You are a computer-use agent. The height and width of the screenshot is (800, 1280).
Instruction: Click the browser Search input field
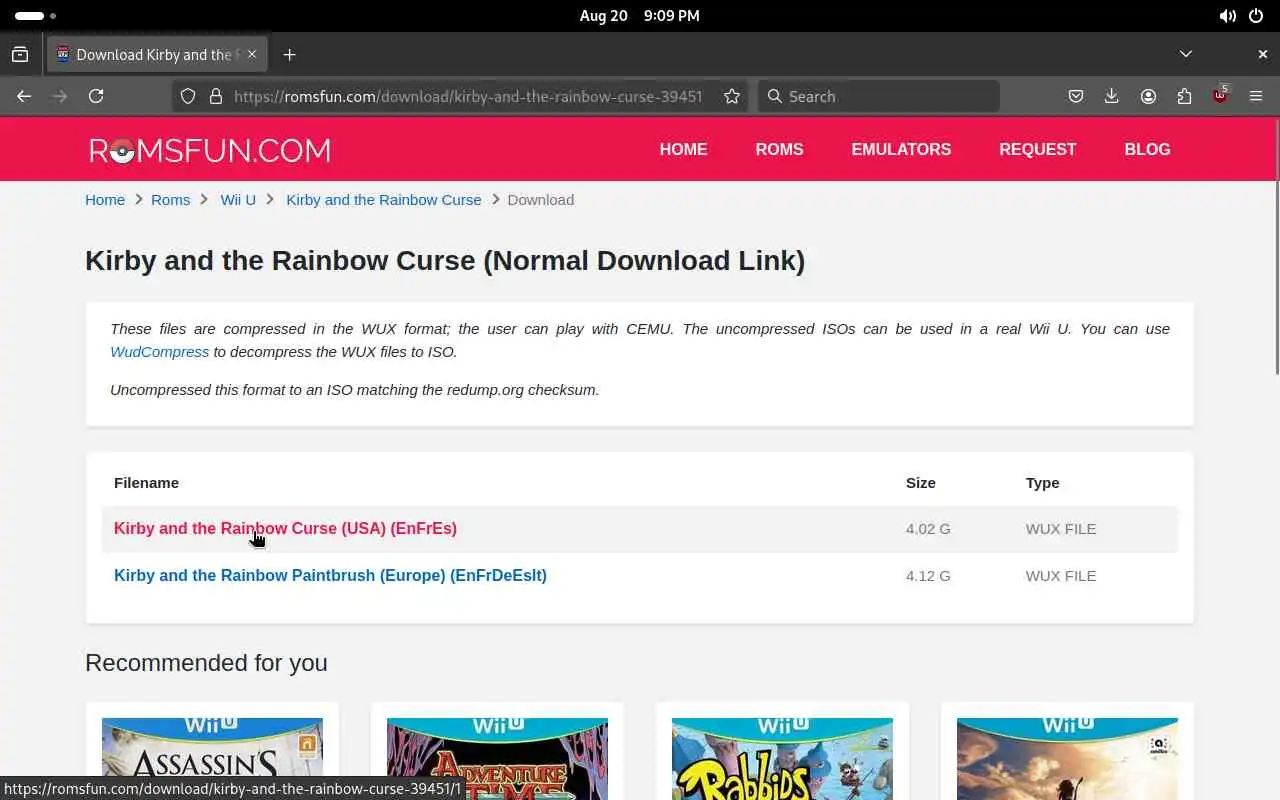879,96
